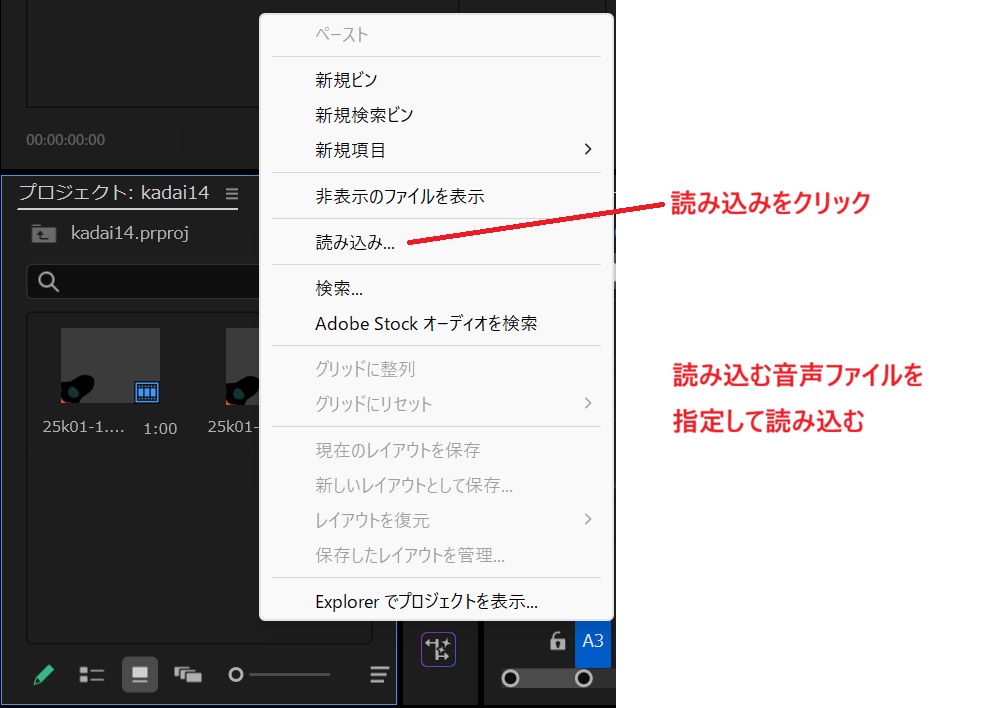Click the folder-up icon beside kadai14.prproj
This screenshot has width=1006, height=708.
tap(44, 234)
